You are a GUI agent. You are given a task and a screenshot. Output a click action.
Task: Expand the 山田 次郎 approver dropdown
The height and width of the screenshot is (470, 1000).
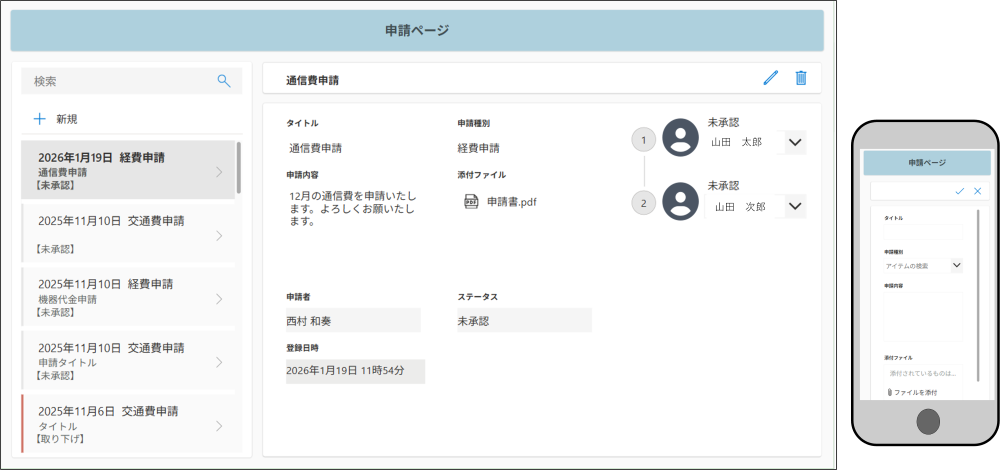tap(795, 206)
